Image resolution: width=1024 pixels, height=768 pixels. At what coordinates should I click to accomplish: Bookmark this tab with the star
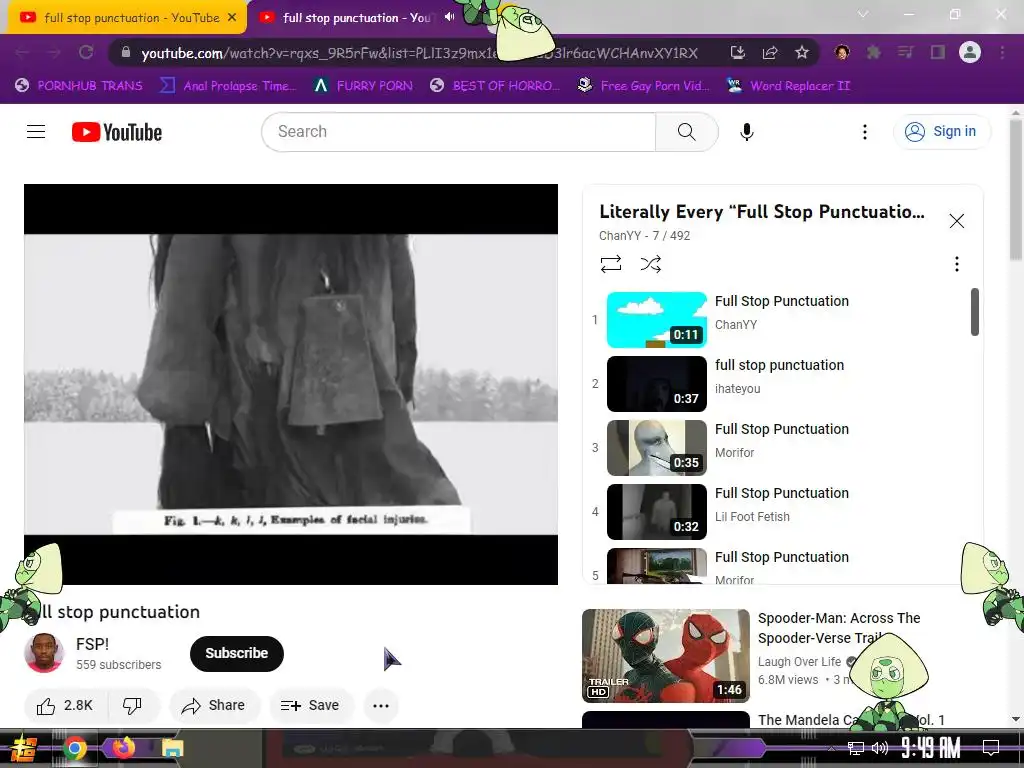tap(802, 52)
